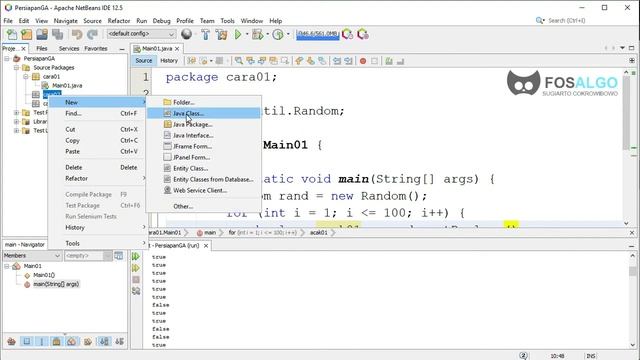Collapse the cara01 package node
This screenshot has height=360, width=640.
26,76
